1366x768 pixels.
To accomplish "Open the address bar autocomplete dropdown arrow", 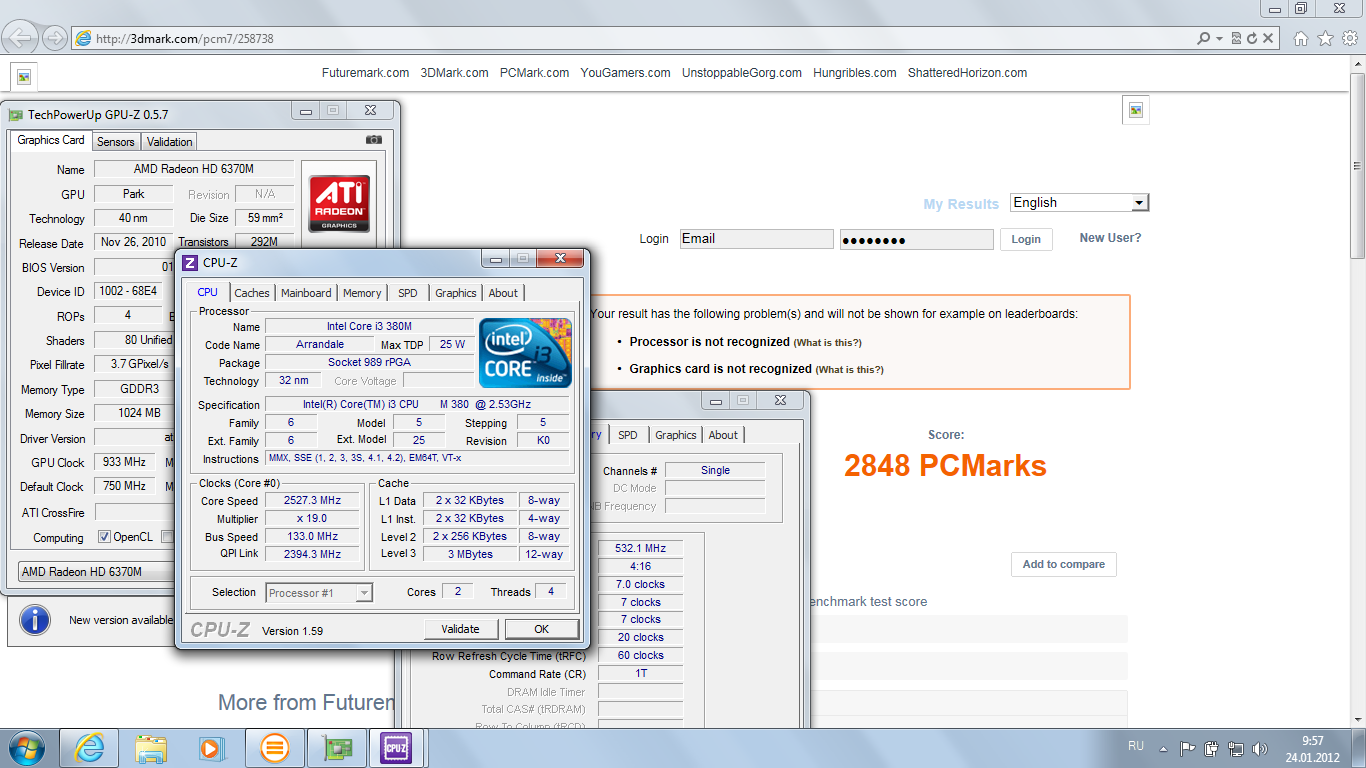I will [x=1219, y=38].
